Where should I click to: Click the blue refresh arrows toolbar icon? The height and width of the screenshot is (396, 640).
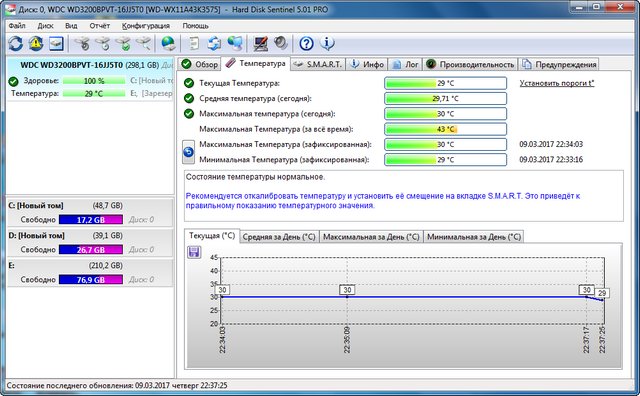(x=16, y=43)
